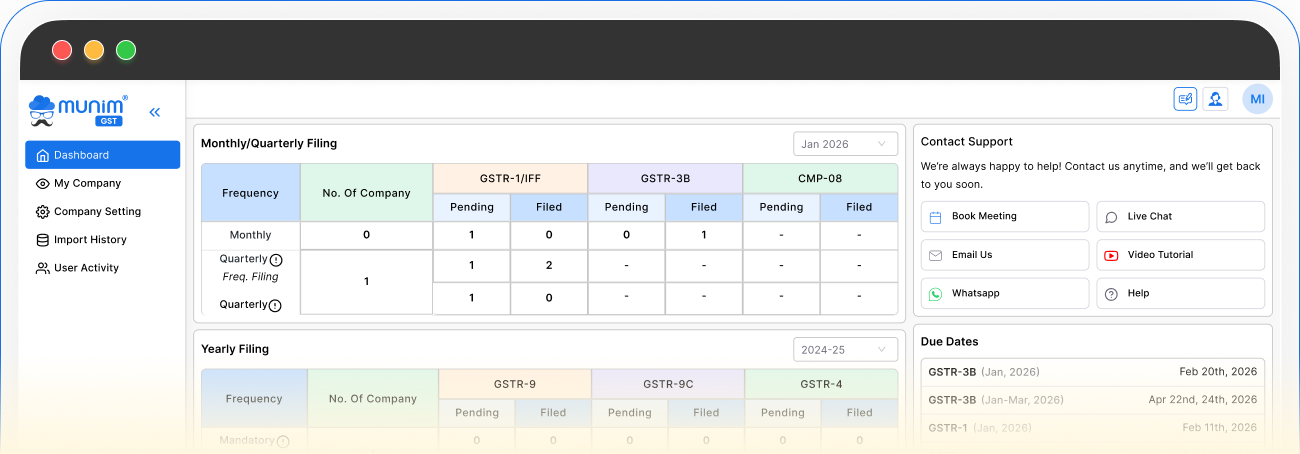The height and width of the screenshot is (454, 1300).
Task: Click the GSTR-3B column header in monthly table
Action: pos(665,179)
